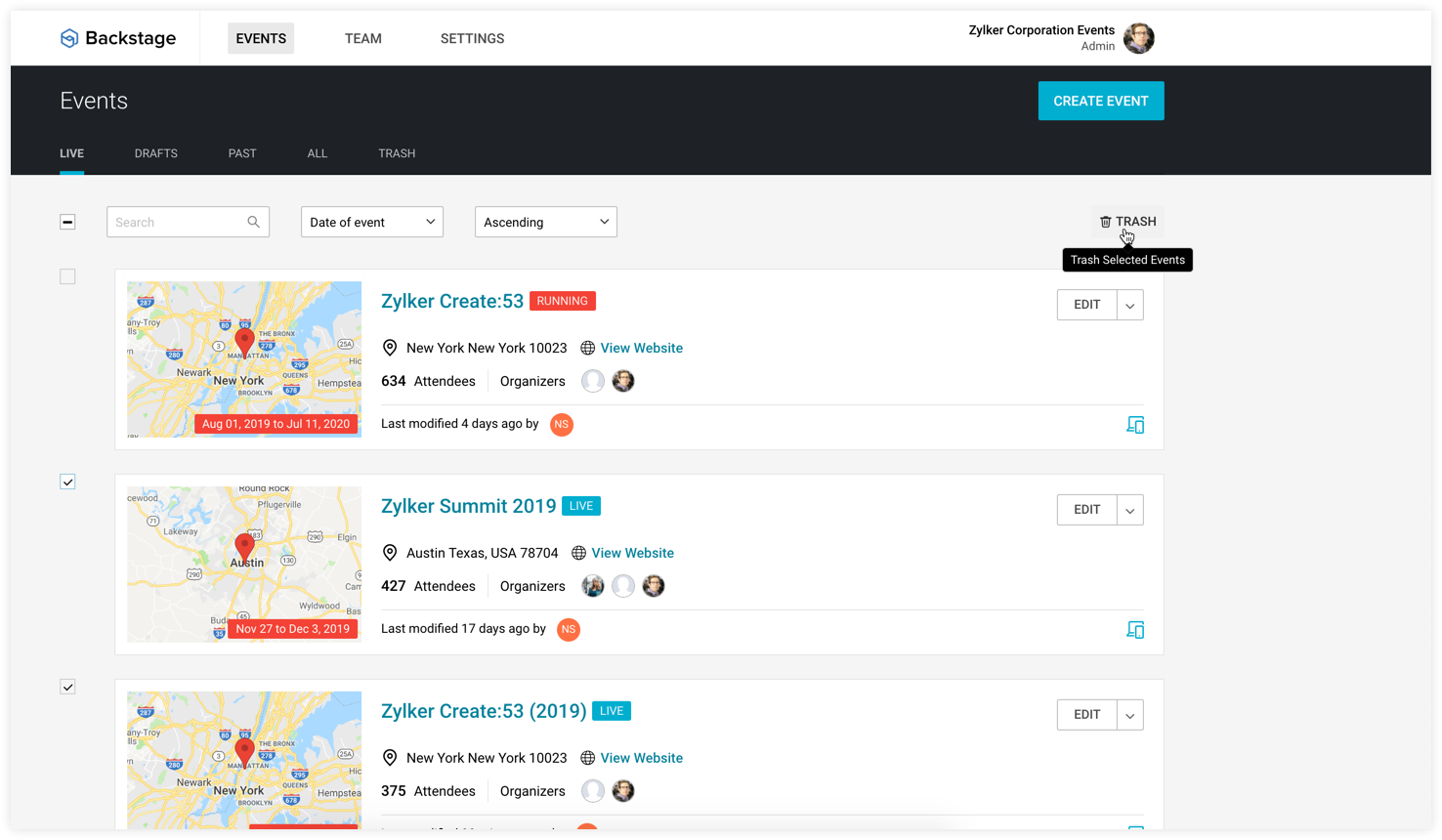Uncheck the Zylker Create:53 (2019) checkbox
1442x840 pixels.
[x=67, y=687]
